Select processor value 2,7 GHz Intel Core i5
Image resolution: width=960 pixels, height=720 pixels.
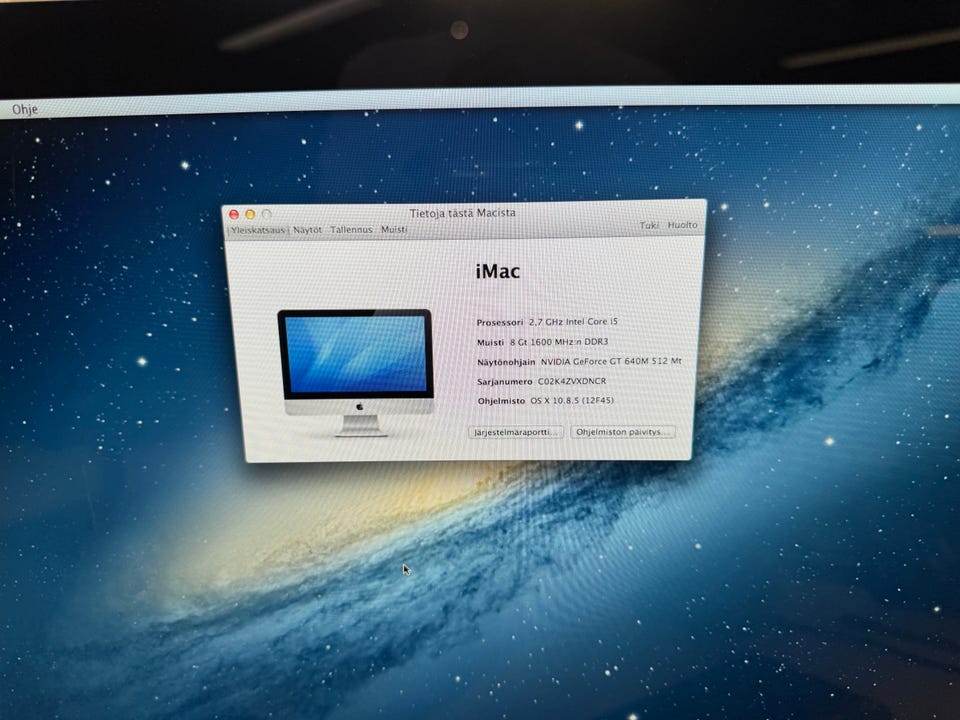point(574,321)
